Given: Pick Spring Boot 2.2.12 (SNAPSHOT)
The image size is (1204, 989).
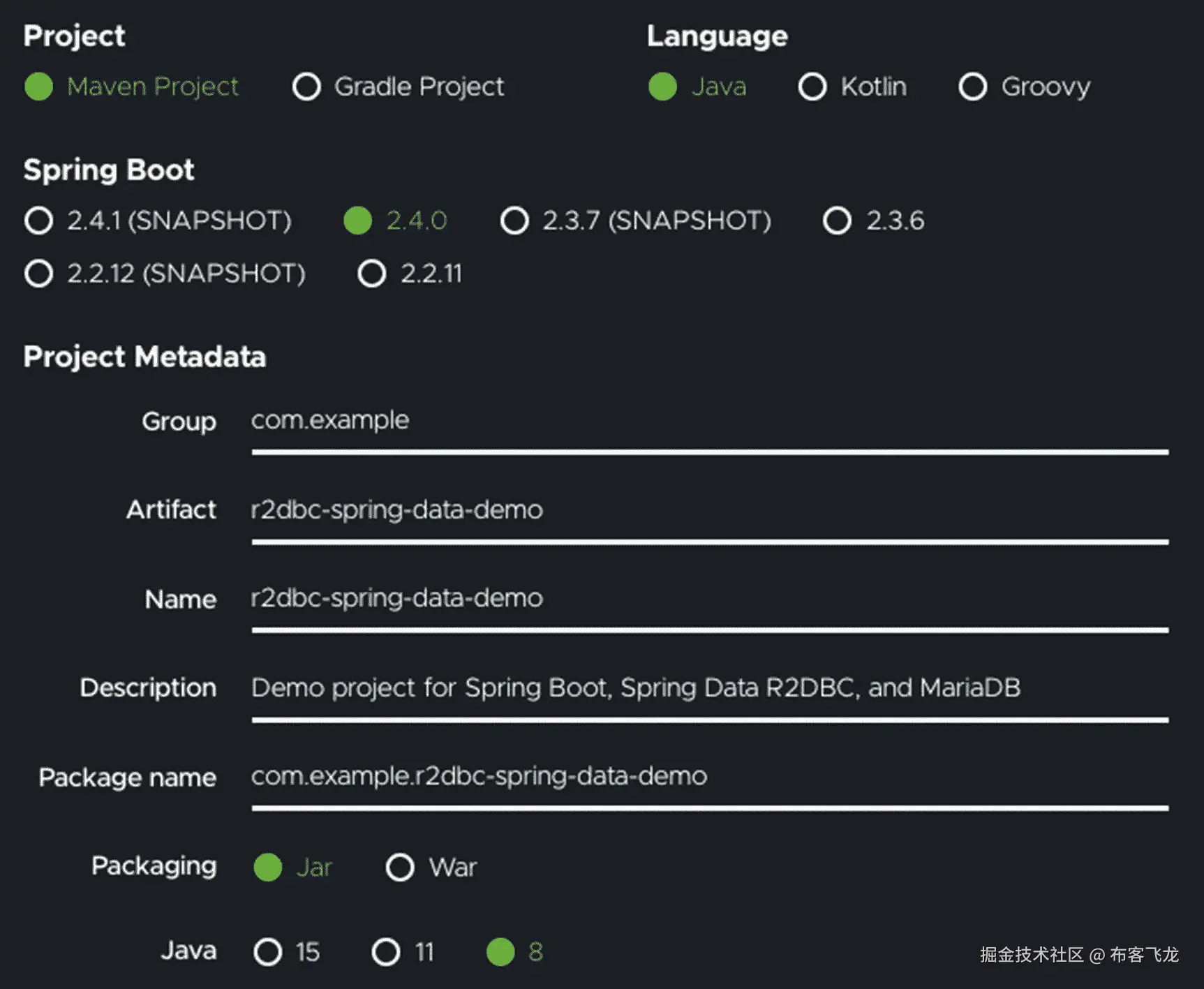Looking at the screenshot, I should (x=39, y=274).
